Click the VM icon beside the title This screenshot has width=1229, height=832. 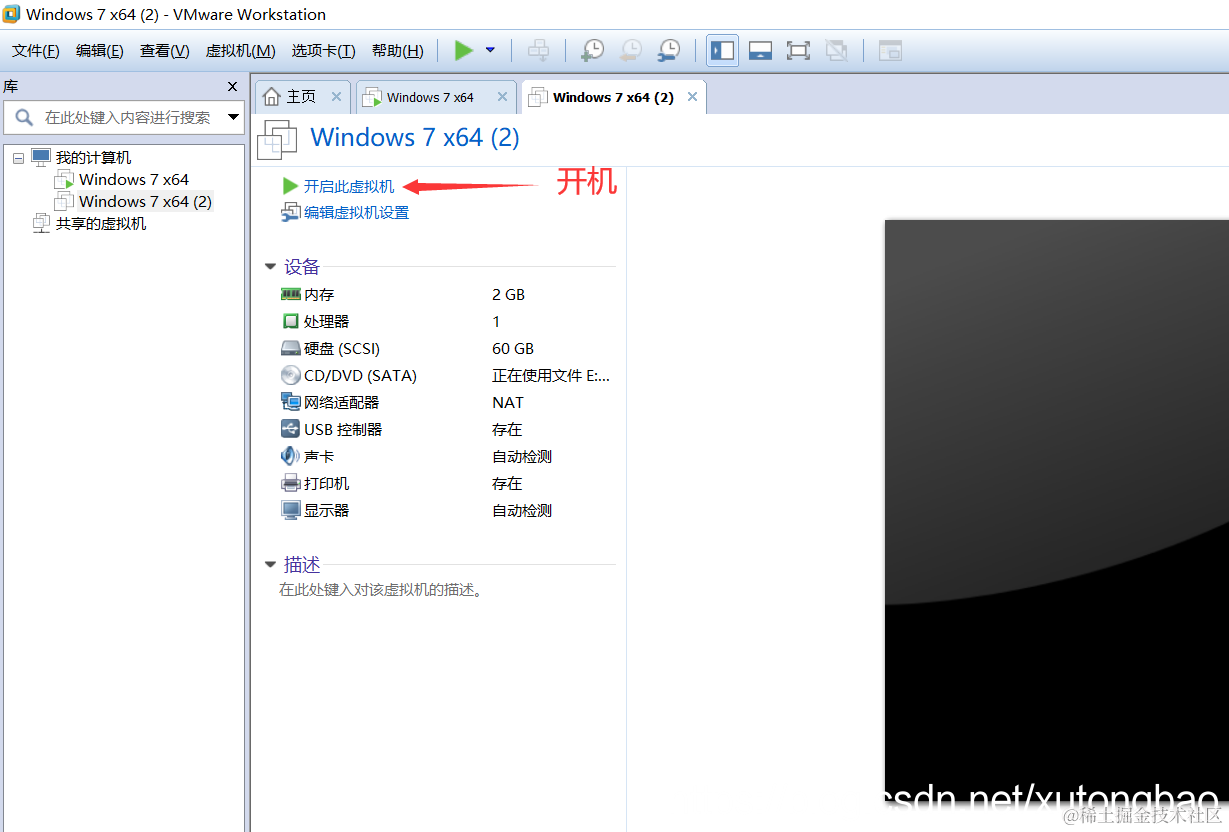pos(277,139)
